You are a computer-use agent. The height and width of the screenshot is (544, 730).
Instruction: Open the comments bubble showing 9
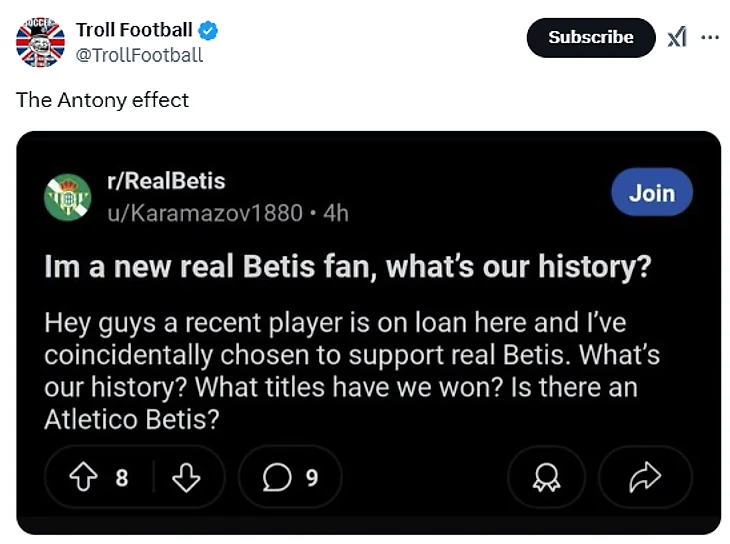tap(290, 478)
